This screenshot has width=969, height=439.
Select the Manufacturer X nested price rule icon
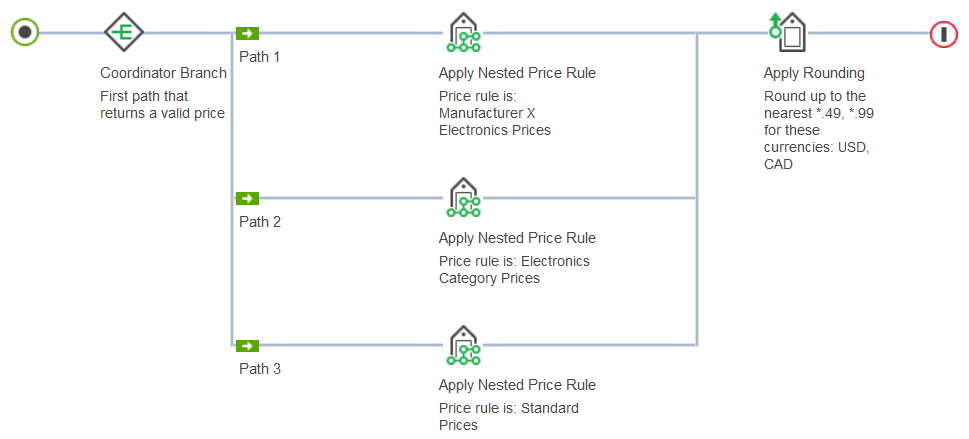coord(463,33)
